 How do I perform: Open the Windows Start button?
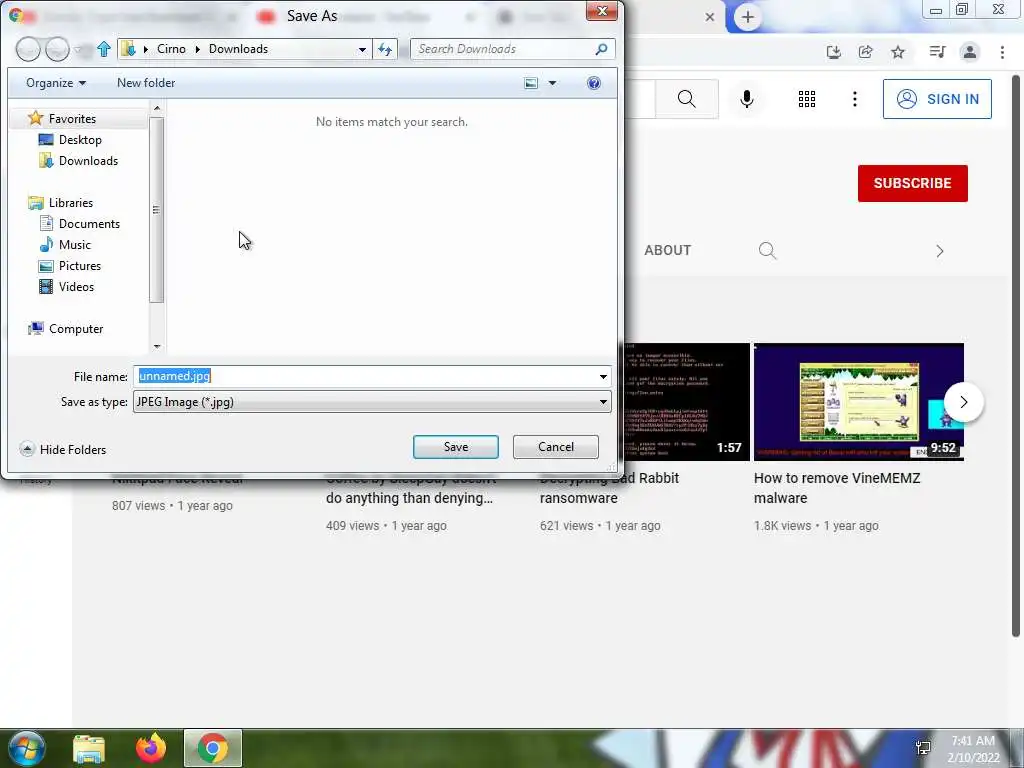26,748
